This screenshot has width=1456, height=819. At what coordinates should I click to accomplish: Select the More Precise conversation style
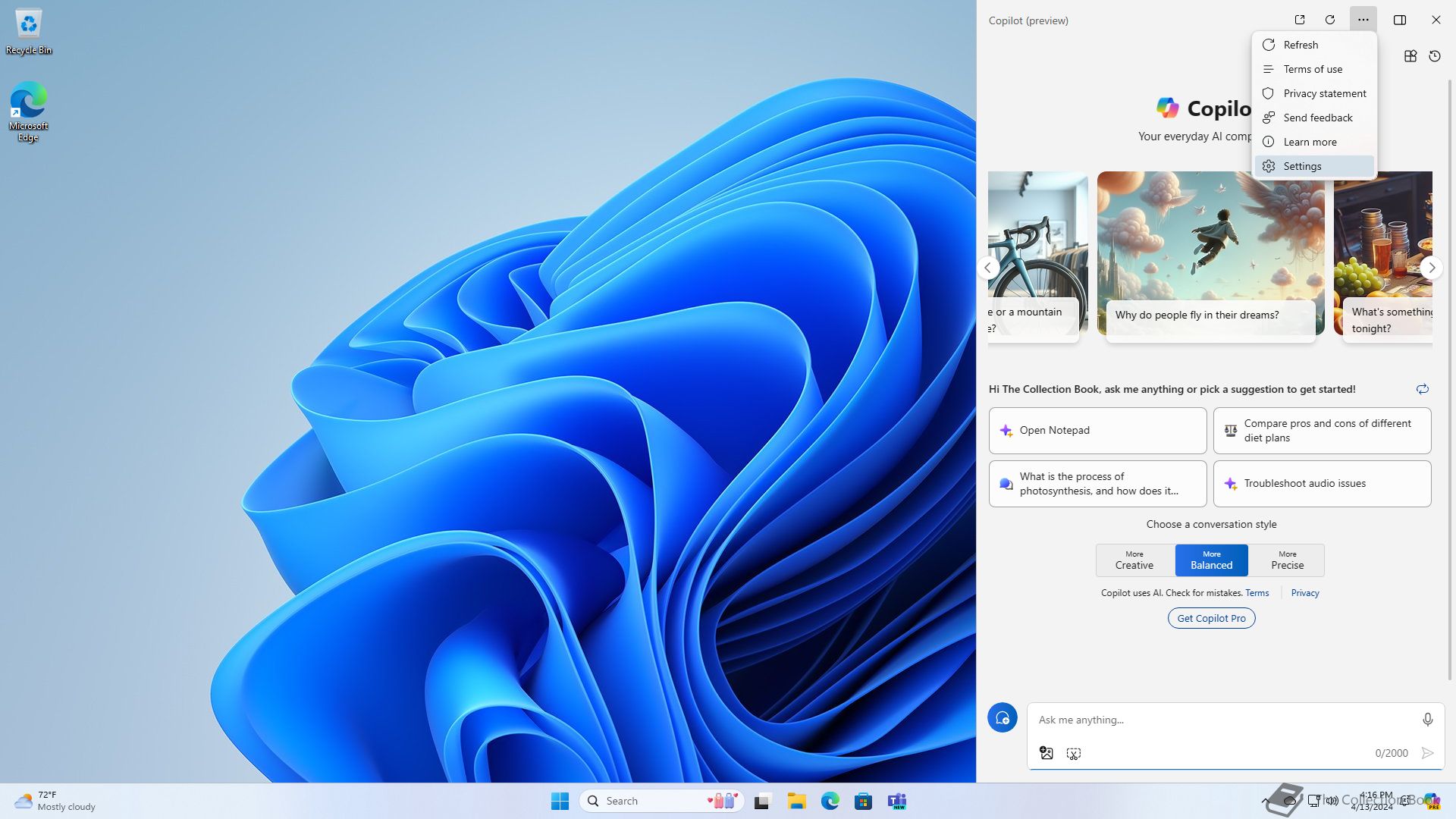coord(1287,560)
